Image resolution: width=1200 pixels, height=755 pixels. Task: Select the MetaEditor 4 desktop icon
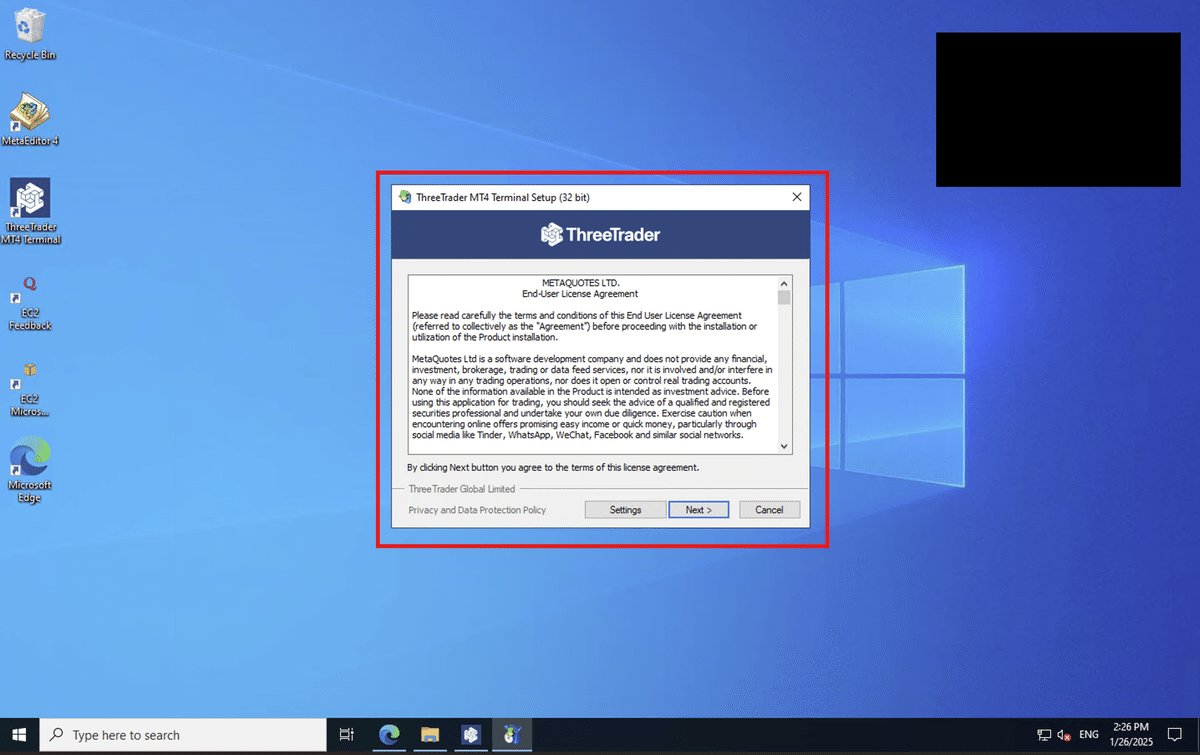pyautogui.click(x=30, y=120)
